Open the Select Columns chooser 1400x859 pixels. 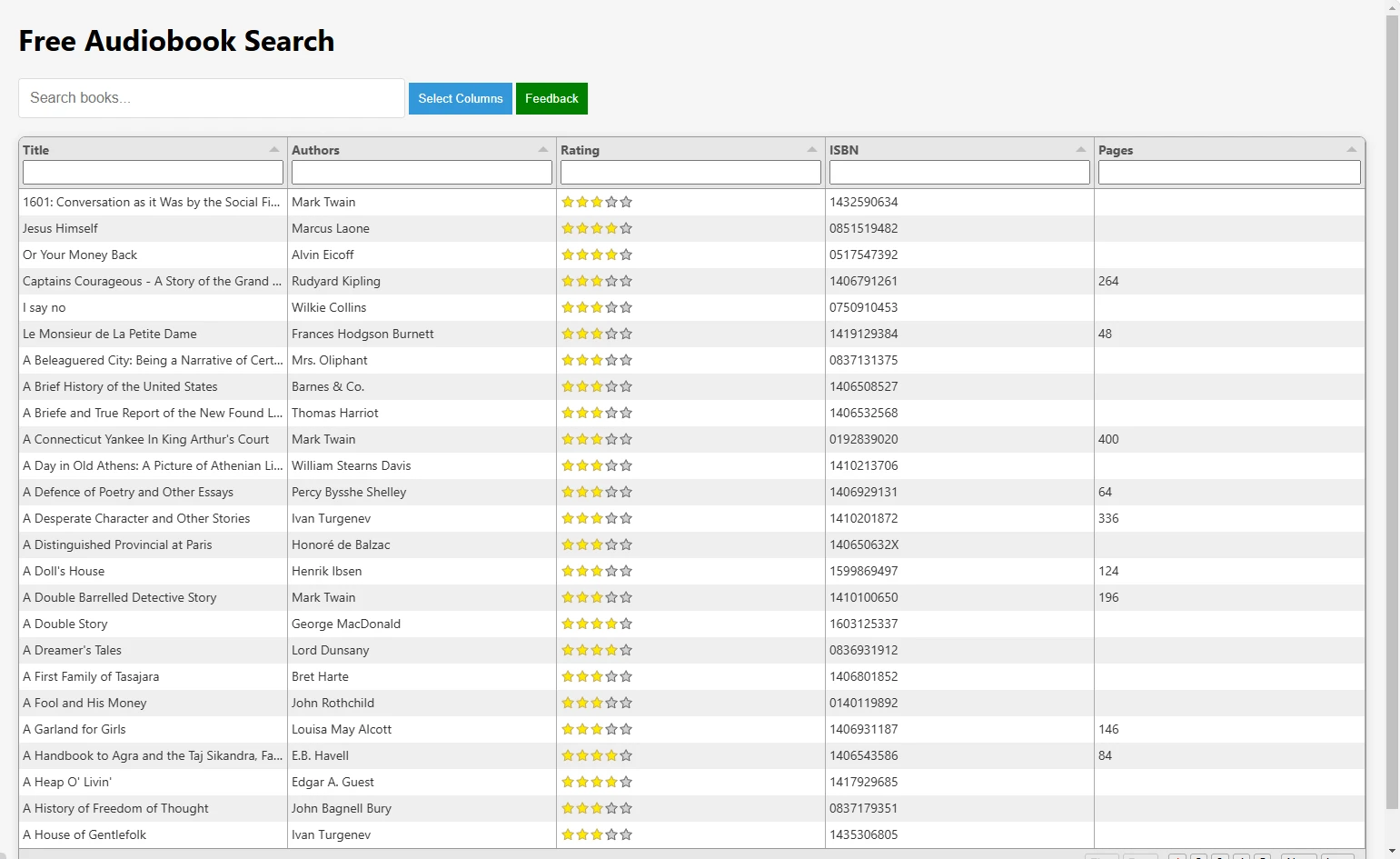coord(460,98)
